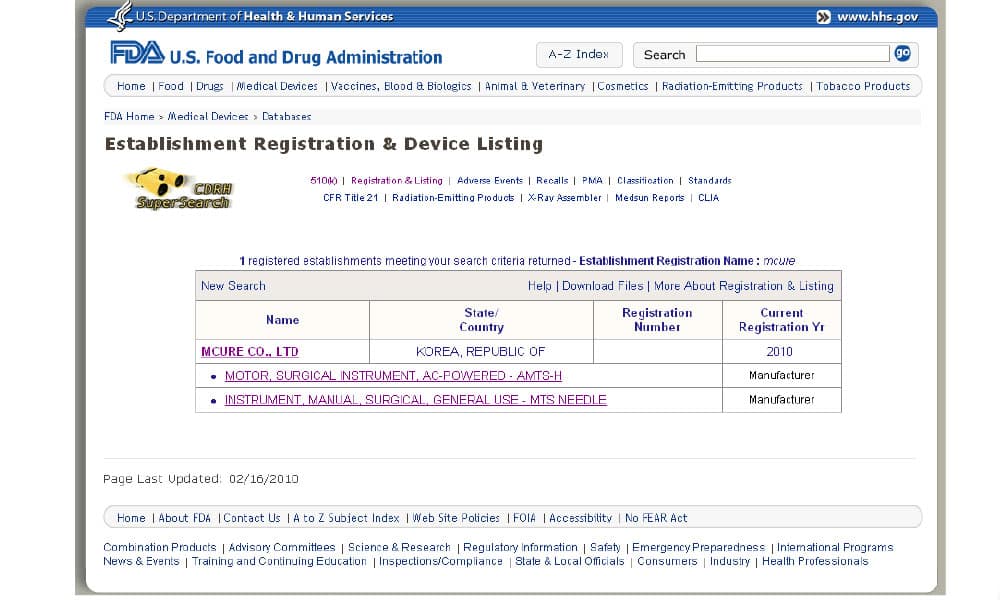Open the Standards link

click(x=710, y=181)
